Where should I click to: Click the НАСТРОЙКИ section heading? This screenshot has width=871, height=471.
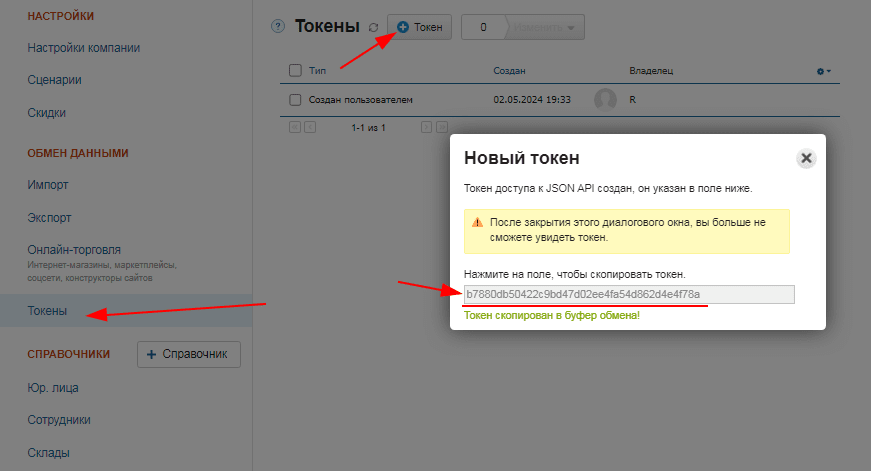pyautogui.click(x=61, y=16)
